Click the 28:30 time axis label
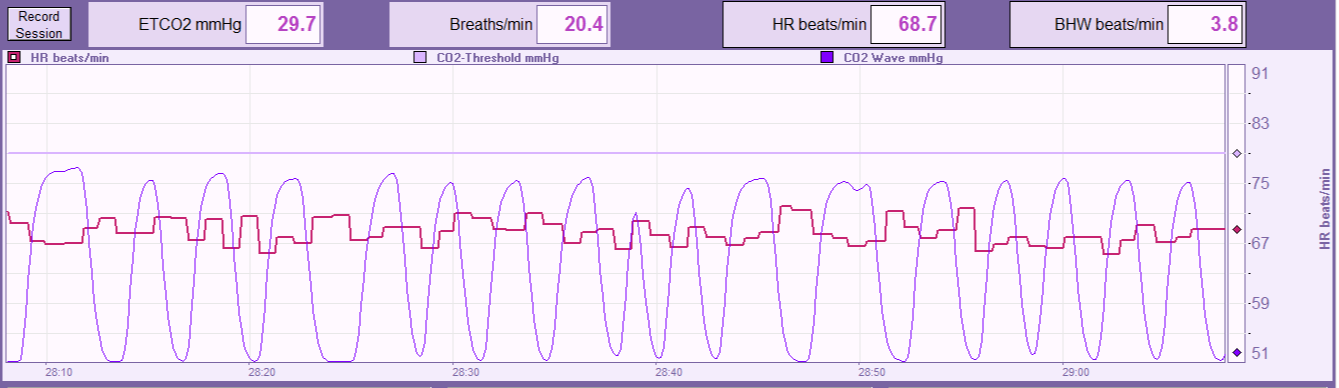The height and width of the screenshot is (388, 1339). (x=466, y=372)
